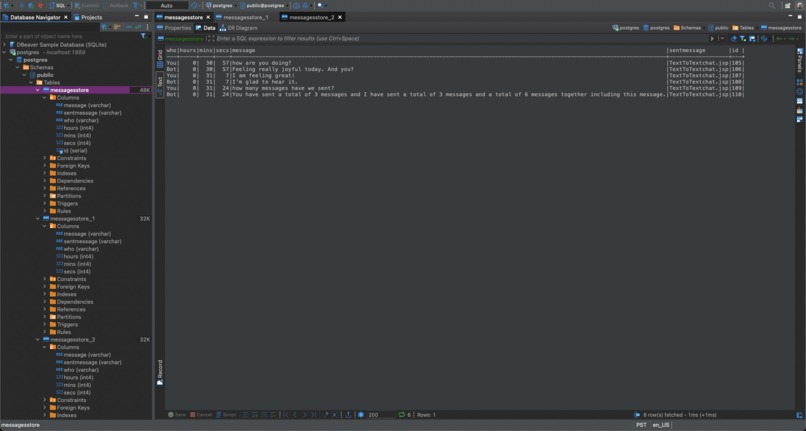Click Schemas in the breadcrumb path

pyautogui.click(x=687, y=28)
